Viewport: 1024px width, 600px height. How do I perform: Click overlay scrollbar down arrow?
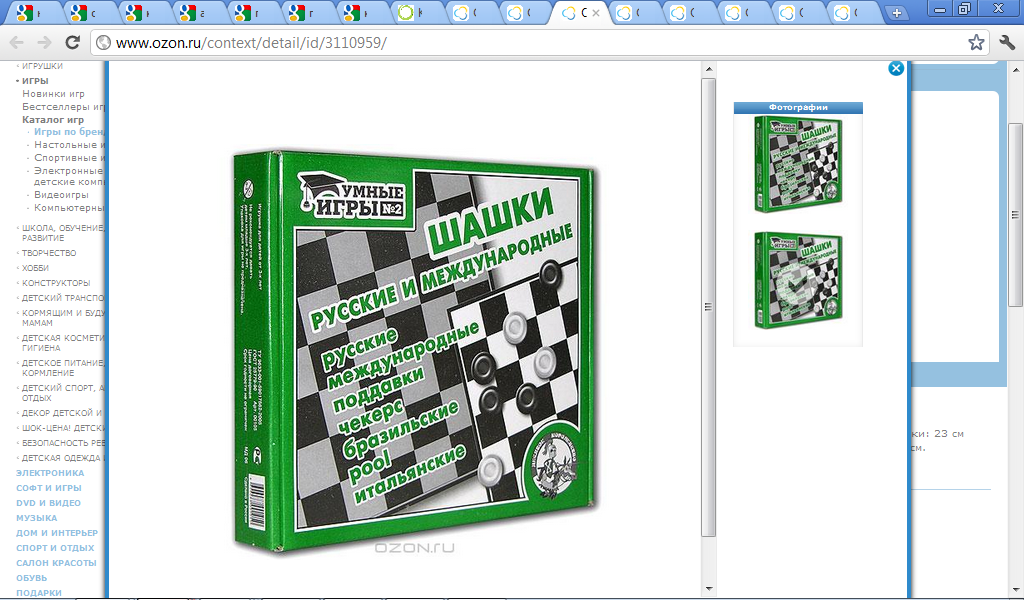tap(709, 588)
